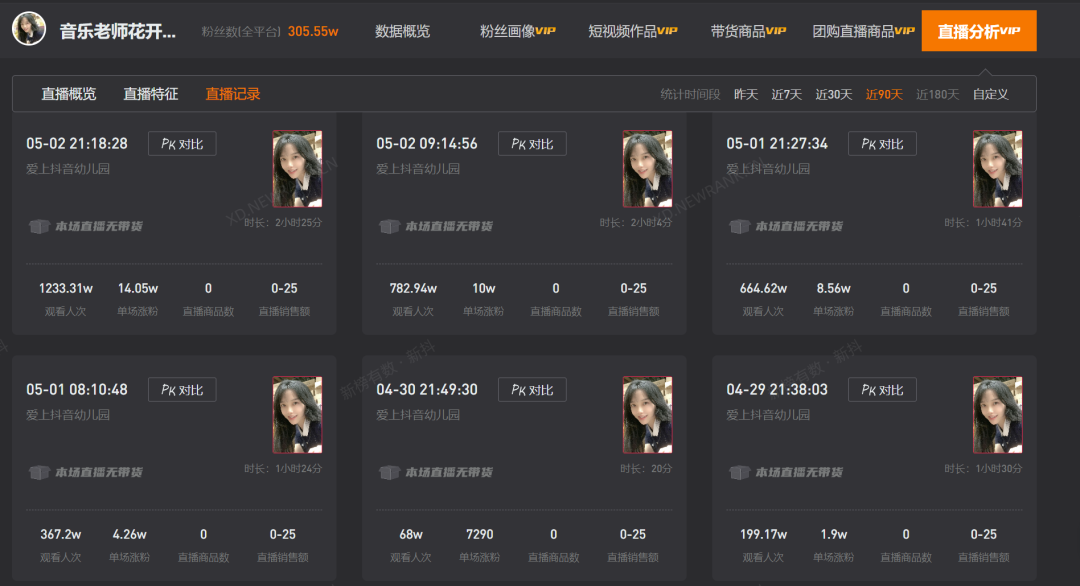Click the streamer's profile avatar
Viewport: 1080px width, 586px height.
[x=29, y=29]
